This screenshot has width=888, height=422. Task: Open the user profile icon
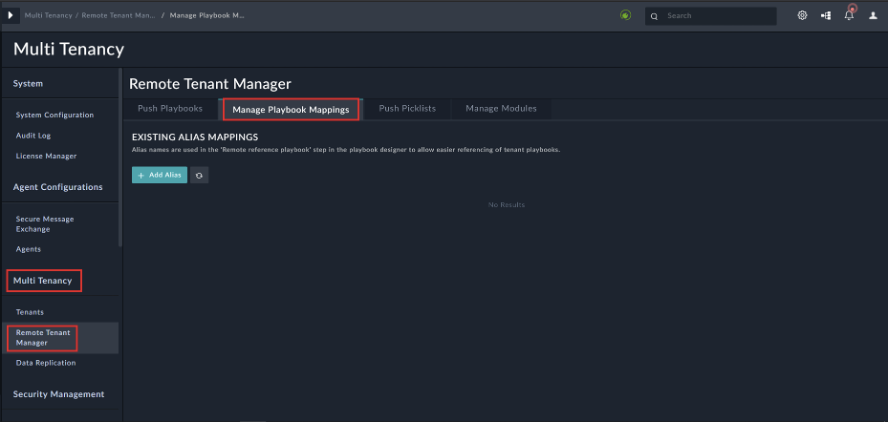click(872, 16)
